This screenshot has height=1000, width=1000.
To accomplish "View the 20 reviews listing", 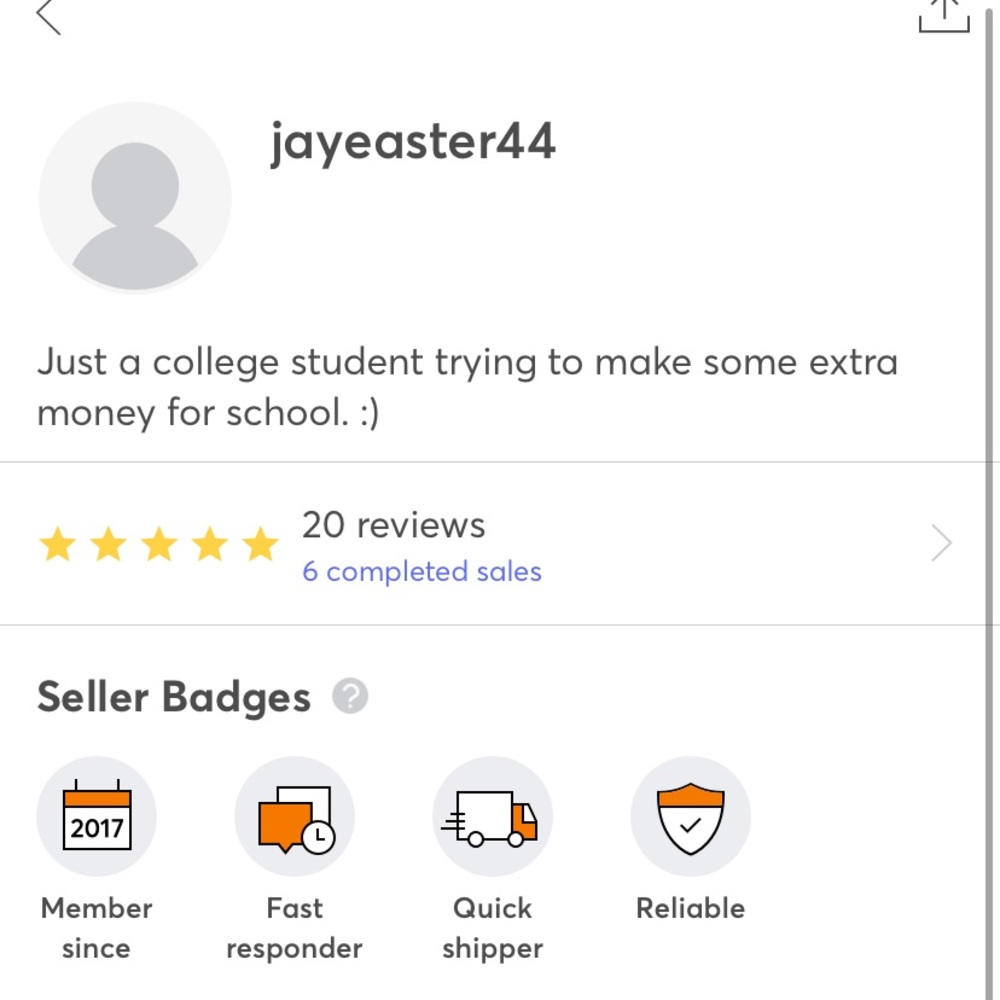I will pyautogui.click(x=394, y=524).
